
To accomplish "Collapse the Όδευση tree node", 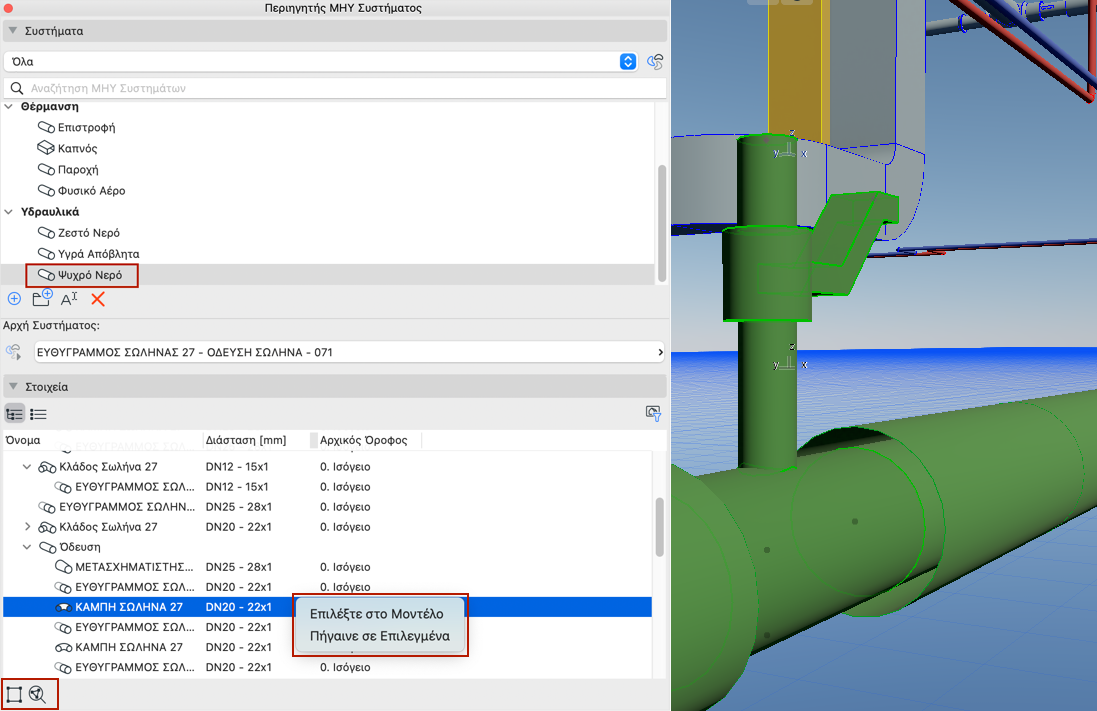I will click(27, 547).
